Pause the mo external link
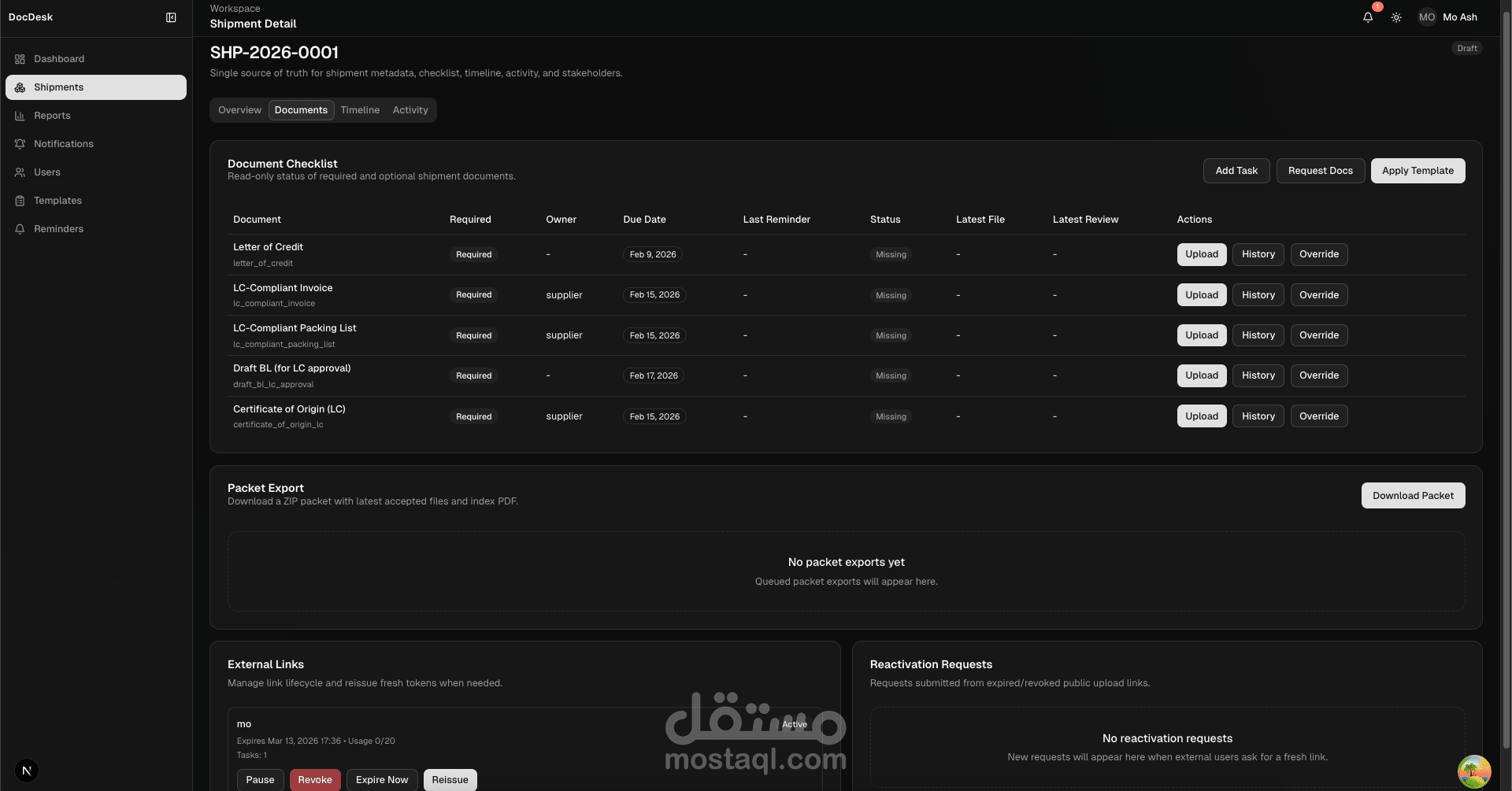1512x791 pixels. (x=260, y=780)
